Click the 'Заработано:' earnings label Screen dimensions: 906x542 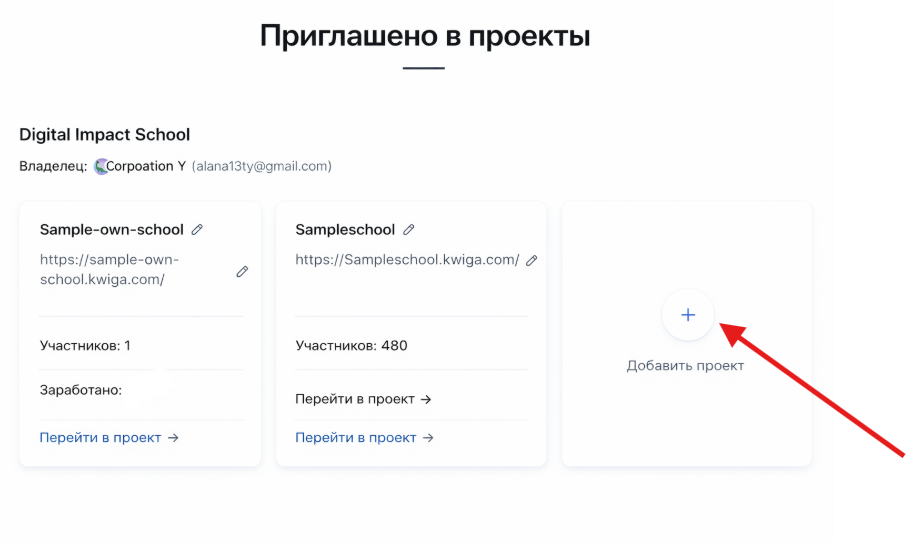[80, 390]
